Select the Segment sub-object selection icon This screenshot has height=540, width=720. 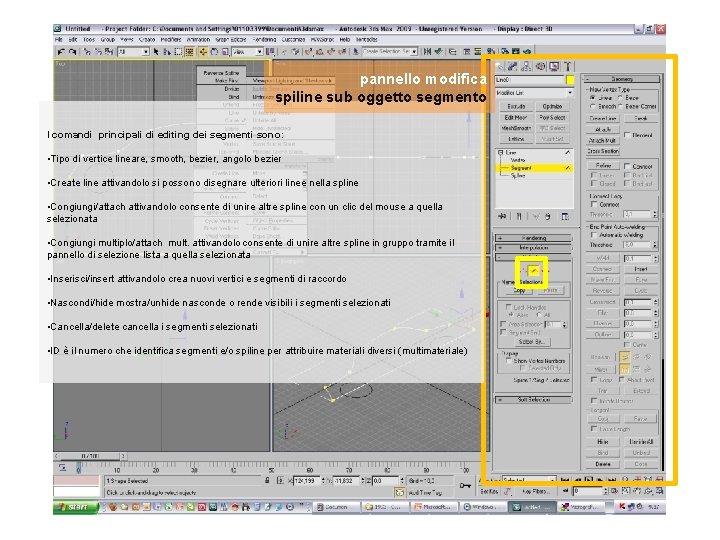(533, 271)
